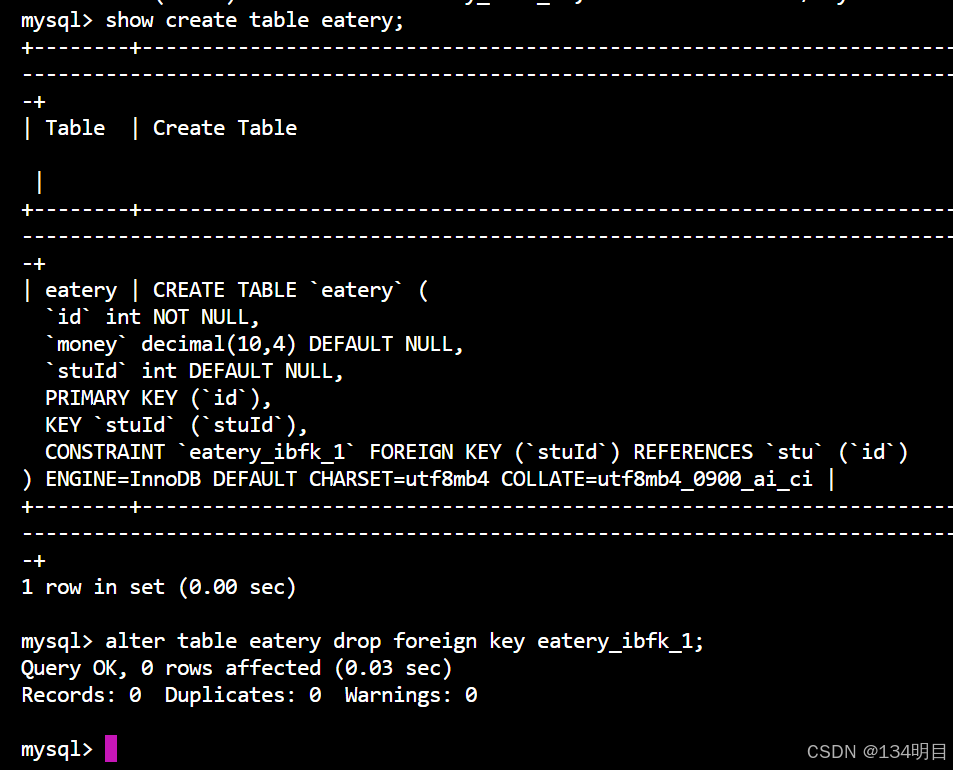Click the 'Warnings: 0' status text
Viewport: 953px width, 770px height.
(410, 695)
